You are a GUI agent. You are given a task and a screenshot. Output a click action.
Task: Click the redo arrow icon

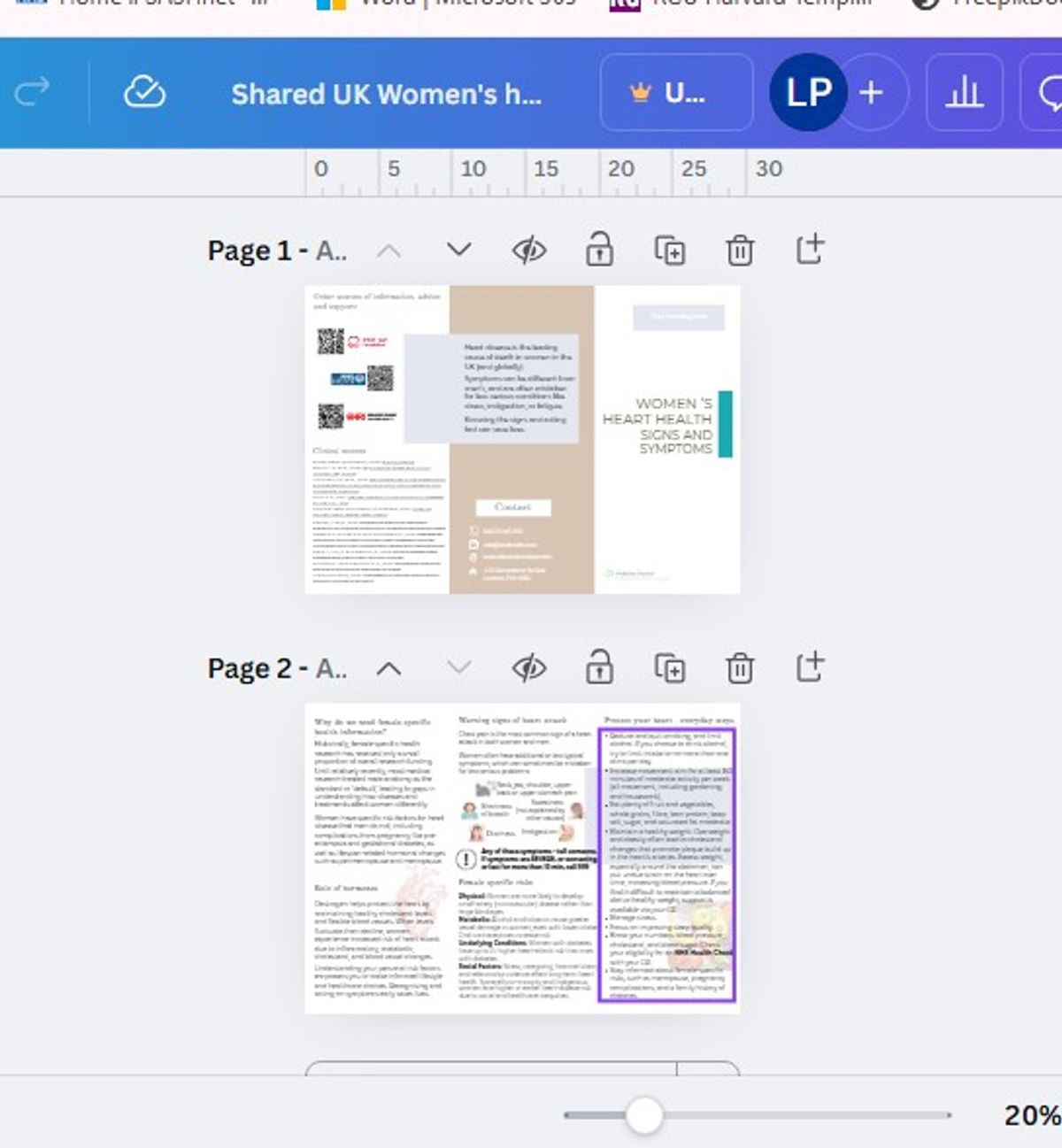coord(32,91)
